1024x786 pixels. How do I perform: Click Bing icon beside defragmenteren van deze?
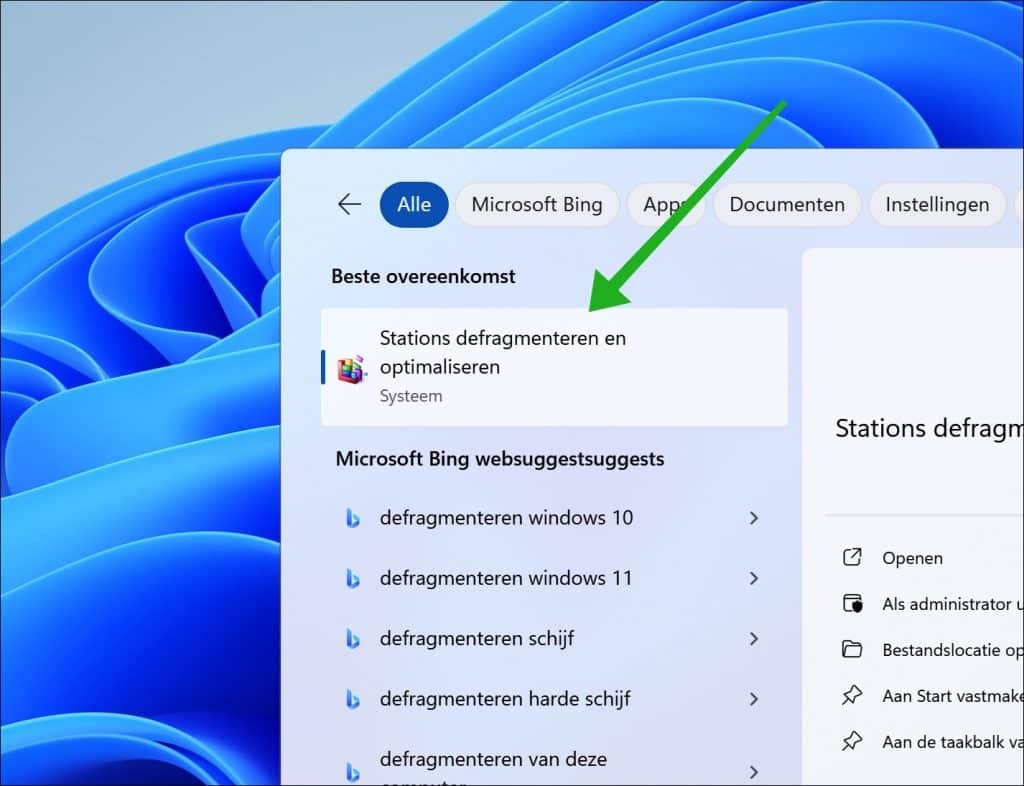352,772
